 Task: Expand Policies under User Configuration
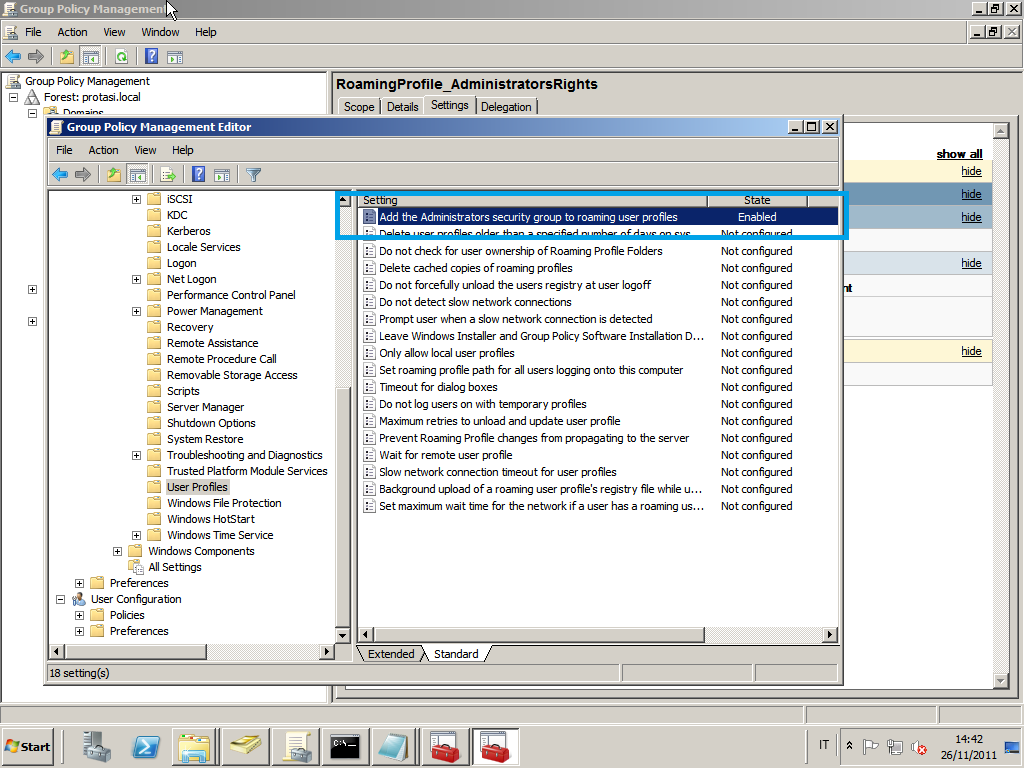point(80,616)
